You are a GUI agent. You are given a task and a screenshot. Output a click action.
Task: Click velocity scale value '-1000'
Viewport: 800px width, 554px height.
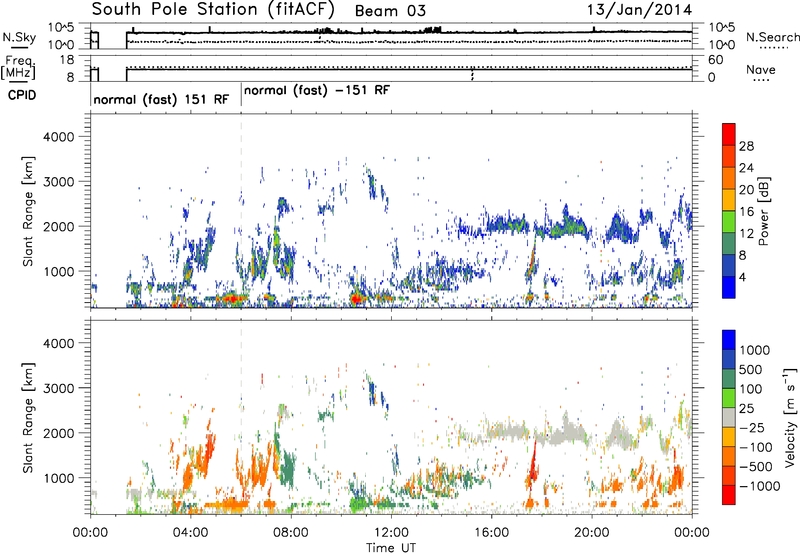pos(760,486)
